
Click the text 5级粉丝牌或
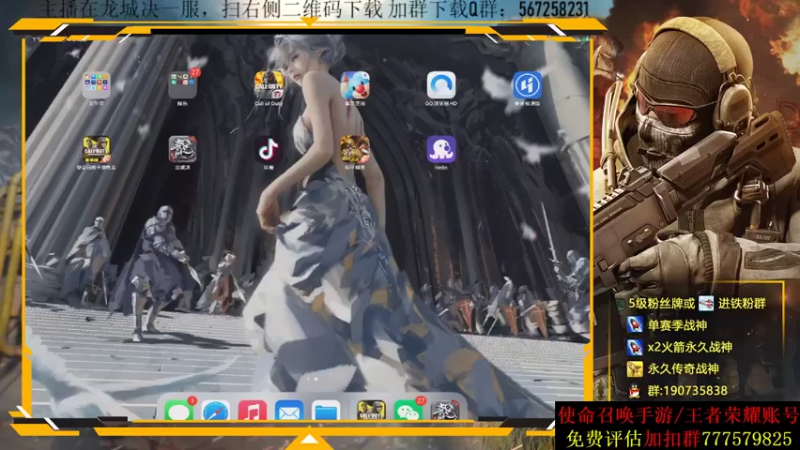coord(662,304)
